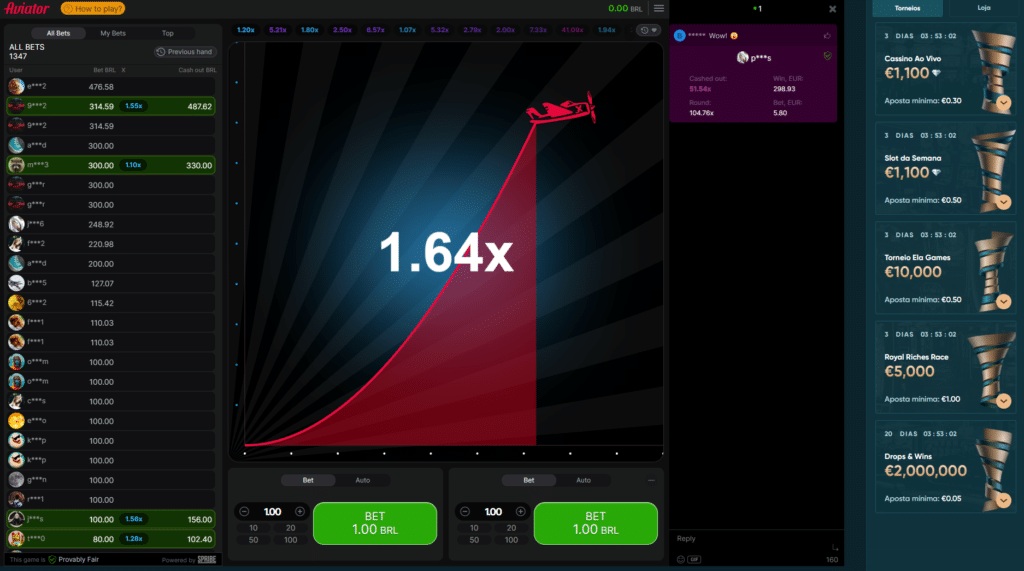This screenshot has width=1024, height=571.
Task: Click the avatar of user e***2
Action: [x=16, y=86]
